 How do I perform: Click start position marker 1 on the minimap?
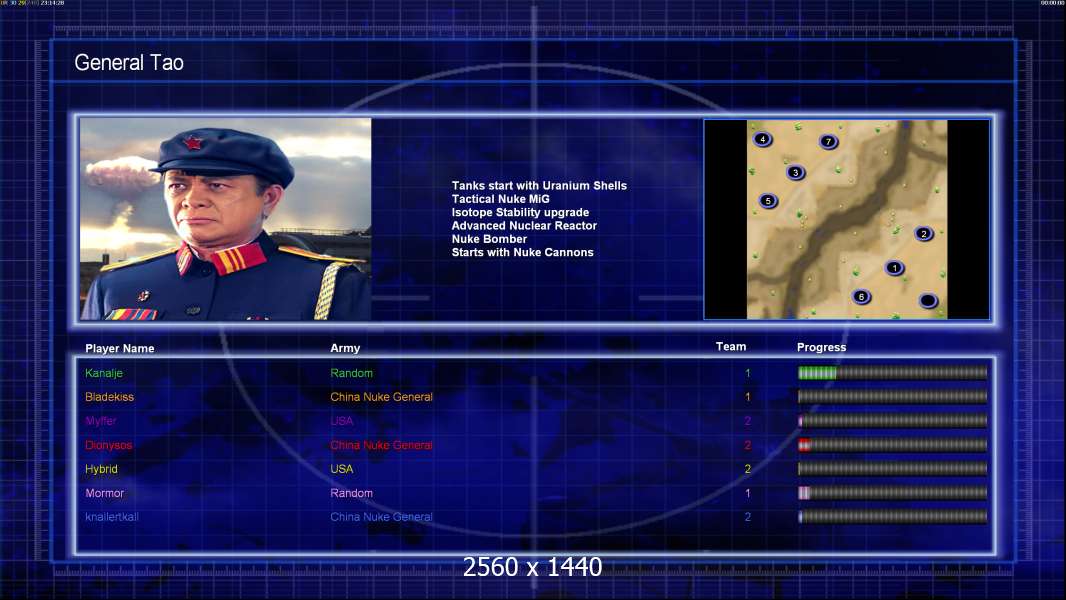point(895,268)
